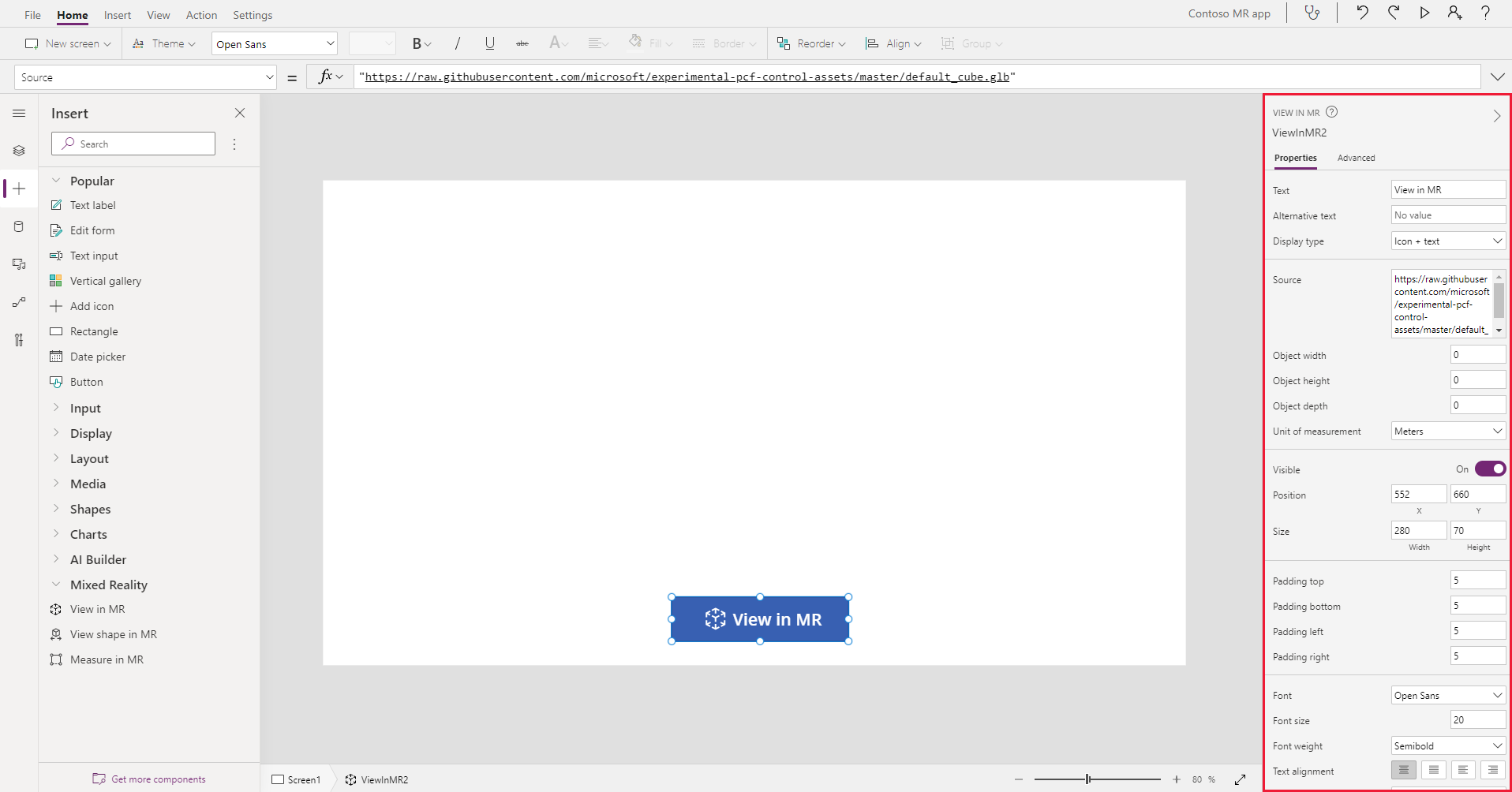The width and height of the screenshot is (1512, 792).
Task: Open Advanced tools icon in left rail
Action: pyautogui.click(x=19, y=340)
